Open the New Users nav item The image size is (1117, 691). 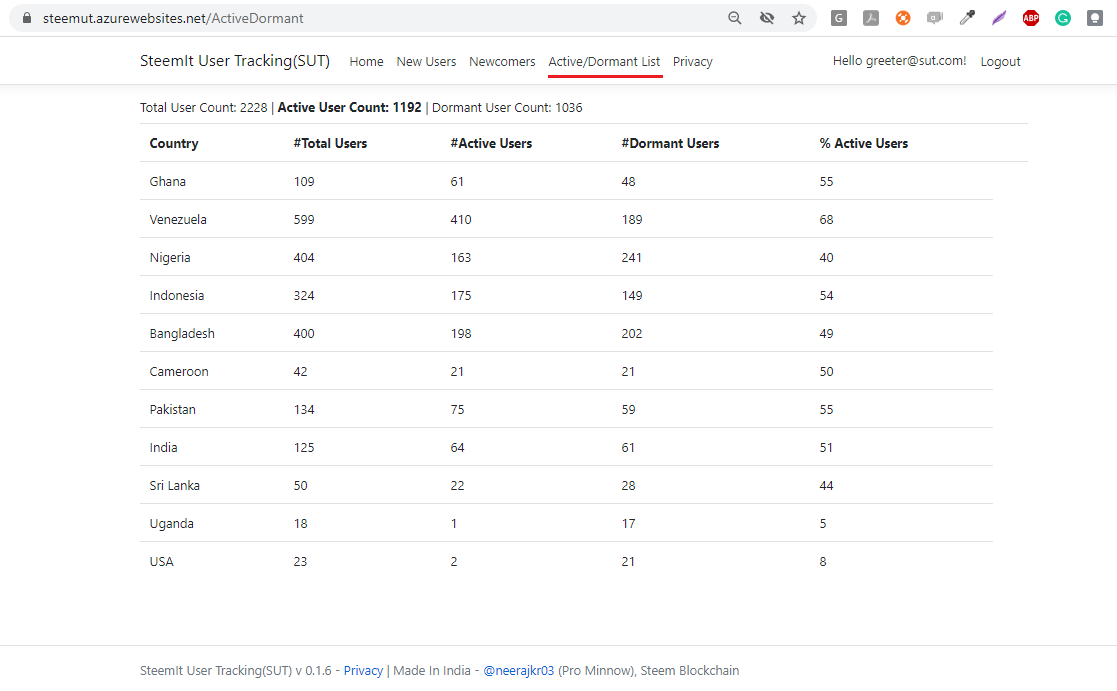(426, 62)
